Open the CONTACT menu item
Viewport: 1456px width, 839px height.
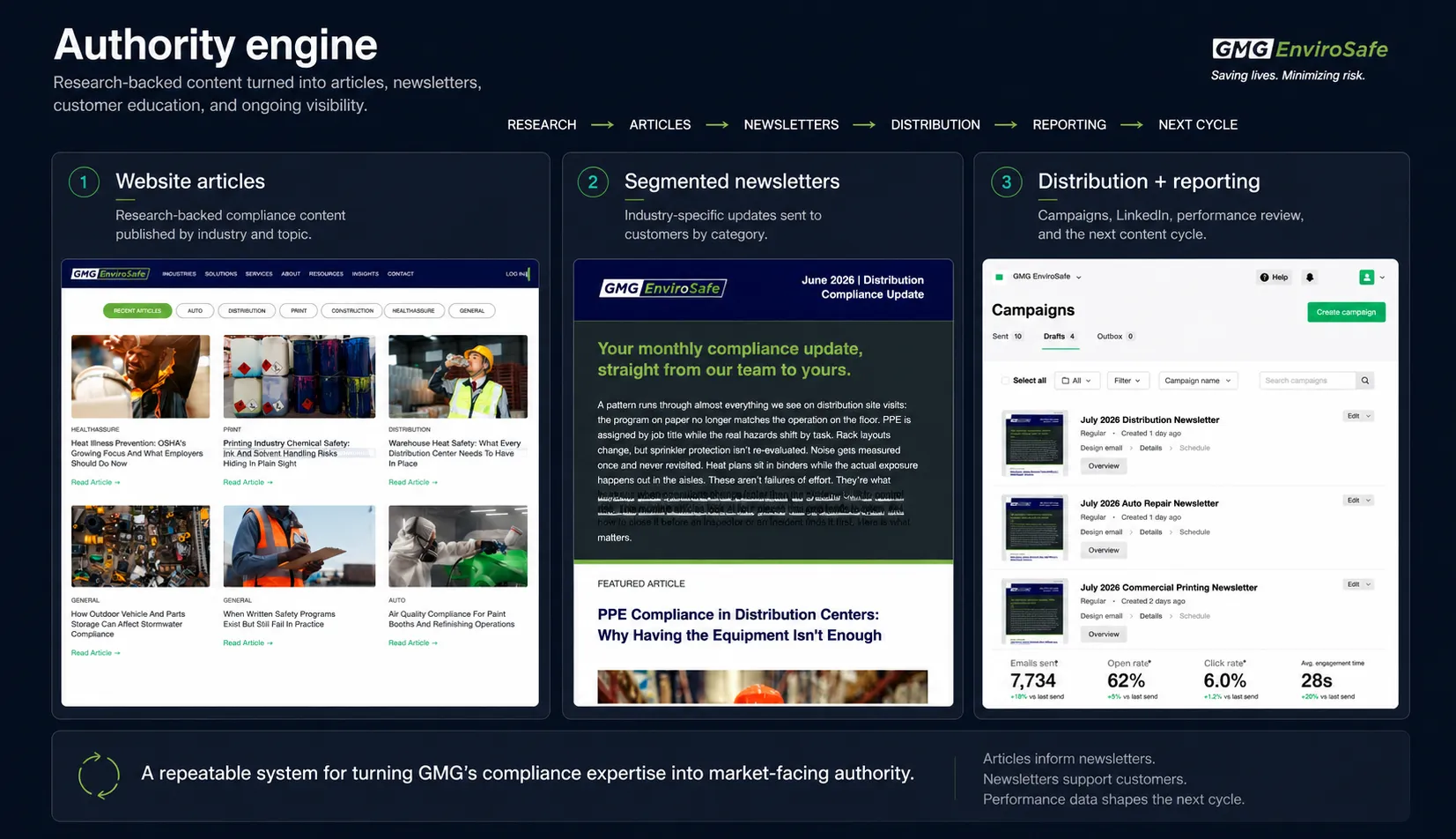click(401, 274)
